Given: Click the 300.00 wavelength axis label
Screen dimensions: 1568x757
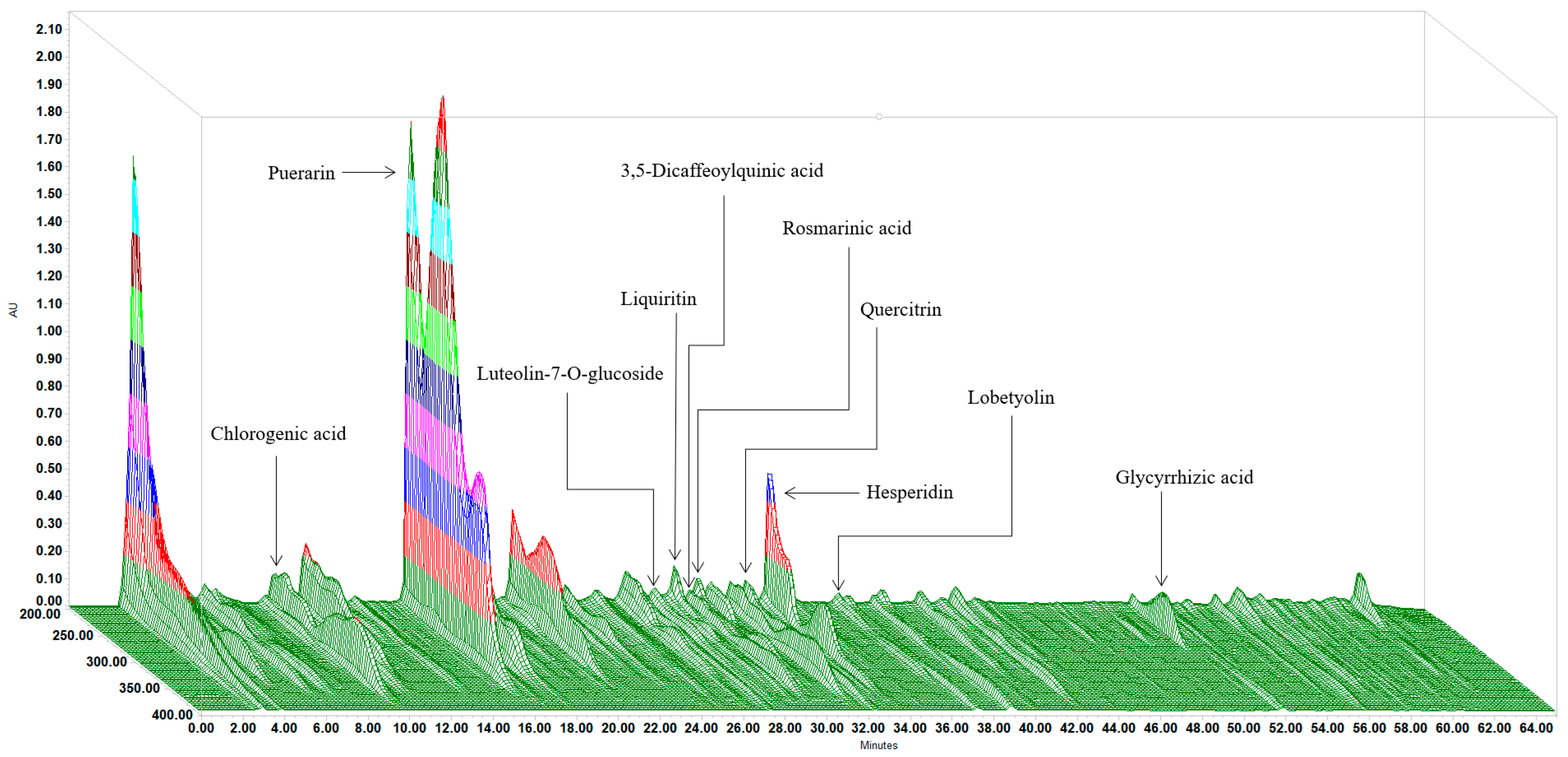Looking at the screenshot, I should tap(106, 661).
